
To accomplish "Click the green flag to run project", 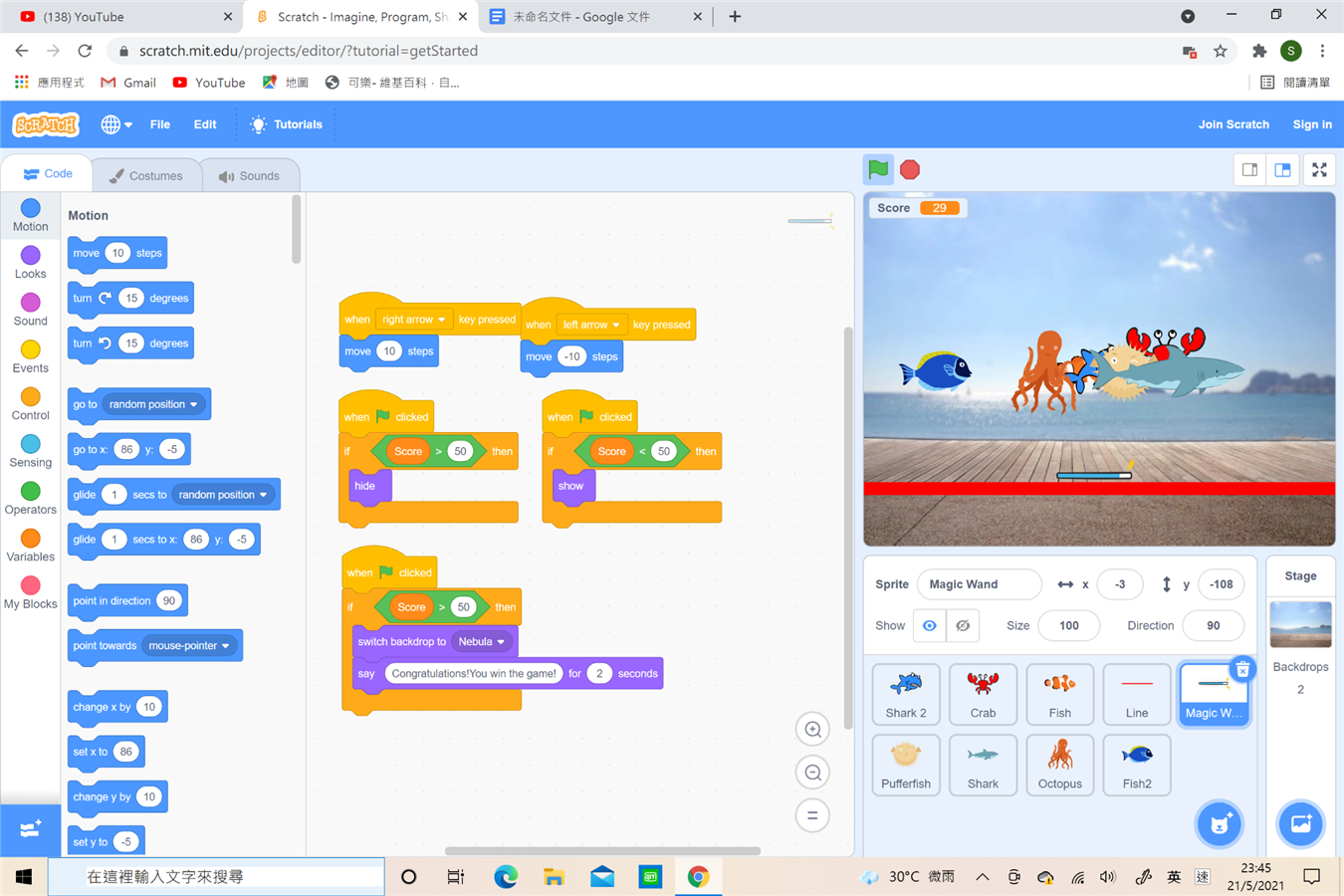I will coord(878,169).
